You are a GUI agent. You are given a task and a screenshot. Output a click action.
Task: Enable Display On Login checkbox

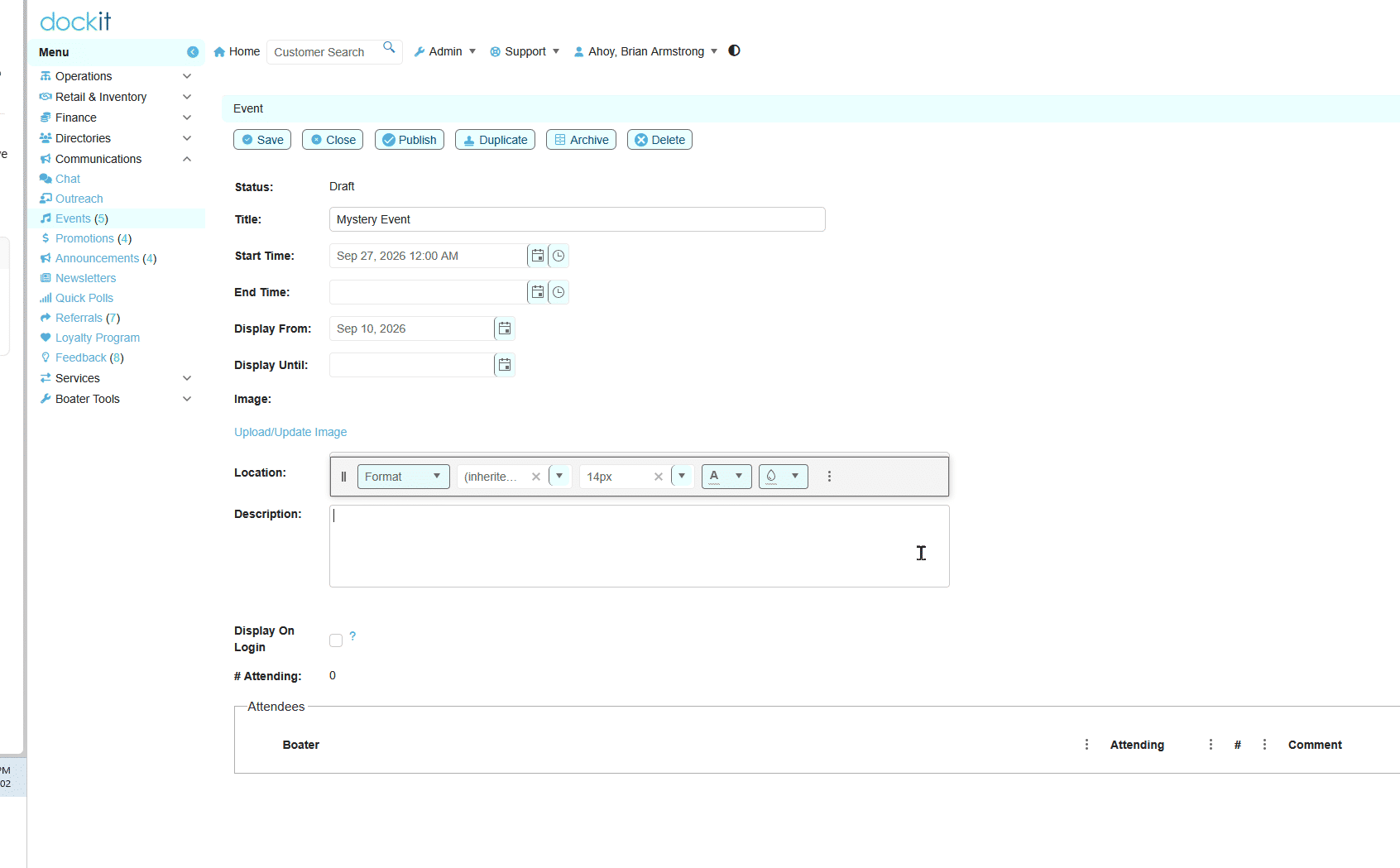click(336, 640)
